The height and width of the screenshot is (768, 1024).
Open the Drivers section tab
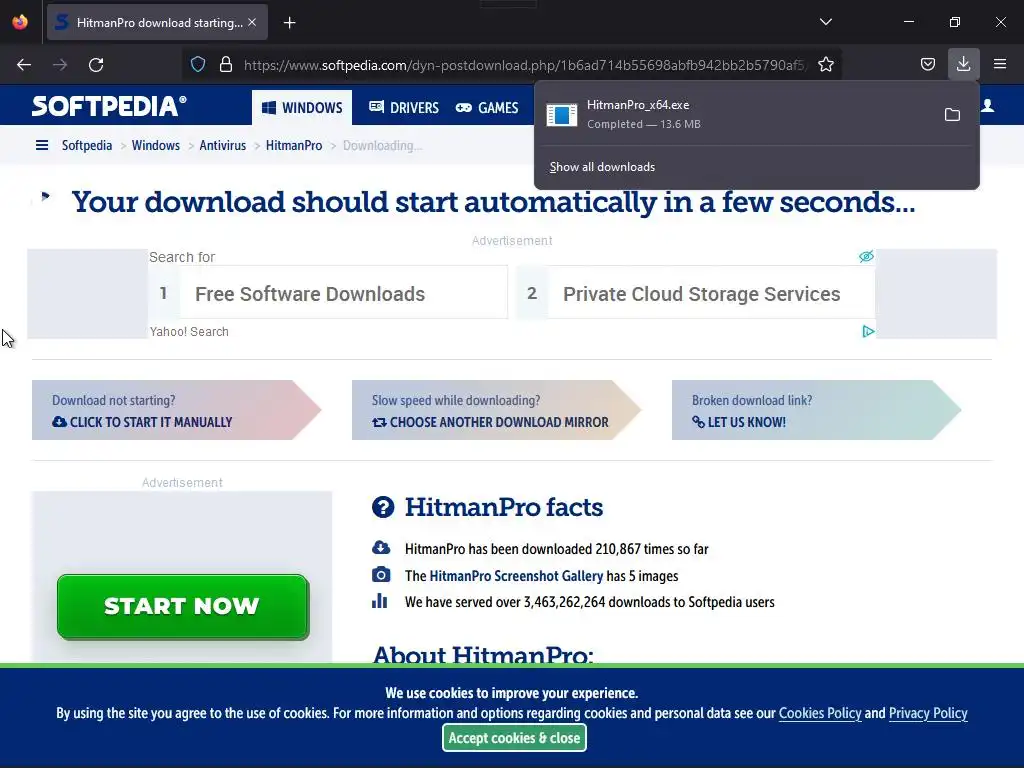coord(404,108)
